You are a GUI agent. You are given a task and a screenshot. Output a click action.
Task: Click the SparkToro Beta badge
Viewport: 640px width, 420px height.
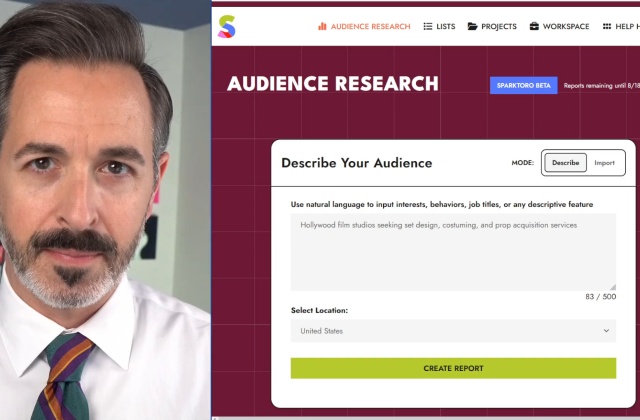point(524,85)
